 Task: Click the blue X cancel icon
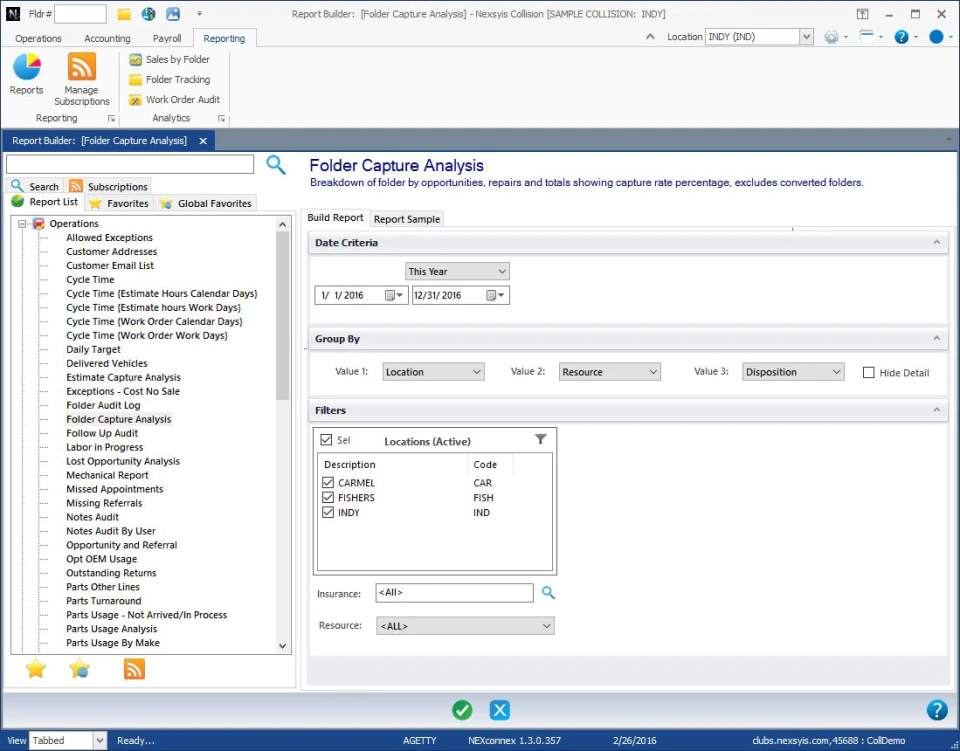pos(500,710)
